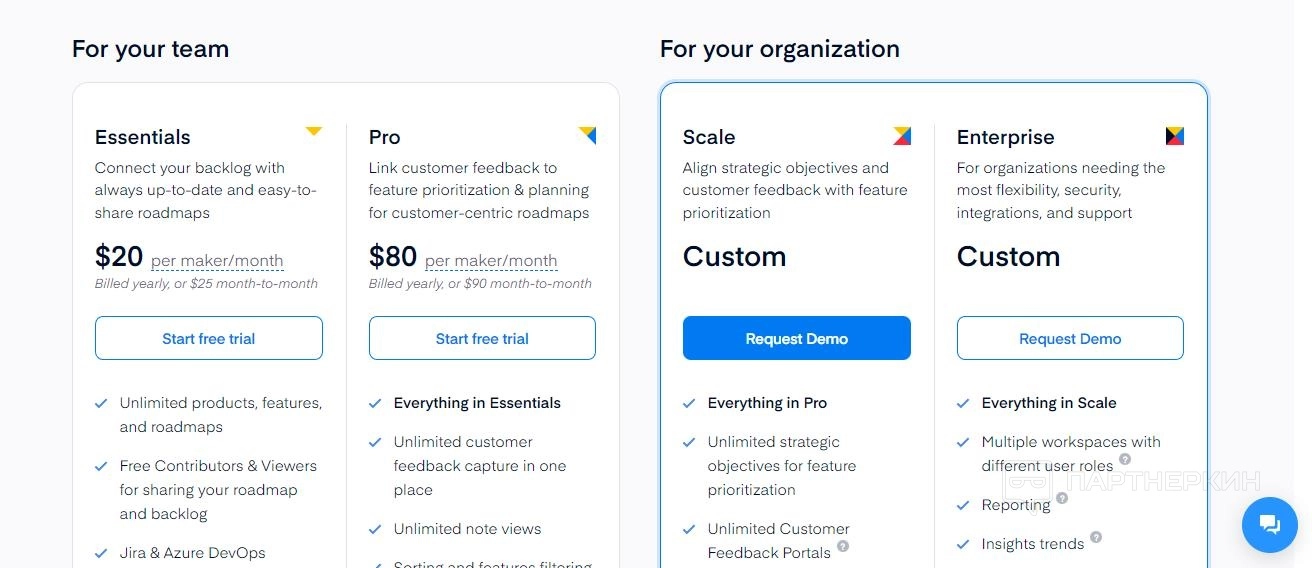The image size is (1312, 568).
Task: Click the Jira & Azure DevOps feature
Action: coord(192,553)
